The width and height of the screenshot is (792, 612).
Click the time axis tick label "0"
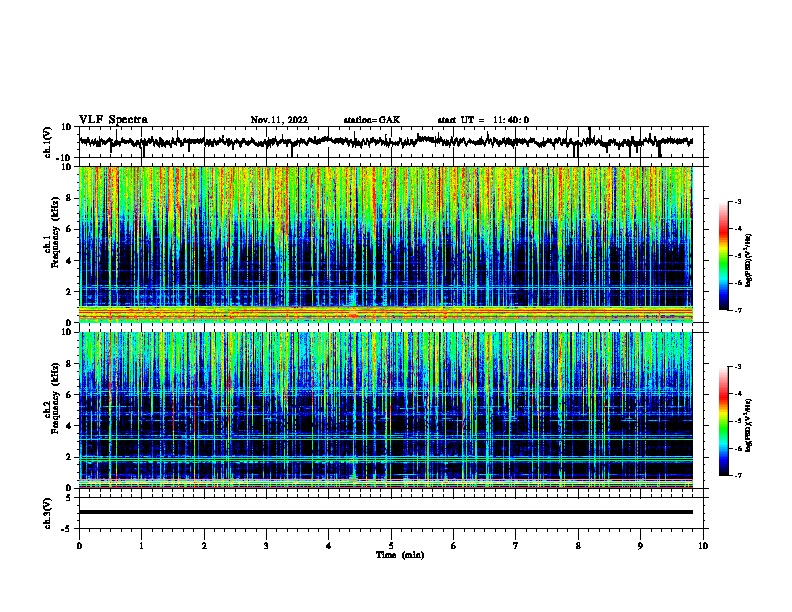pyautogui.click(x=79, y=546)
